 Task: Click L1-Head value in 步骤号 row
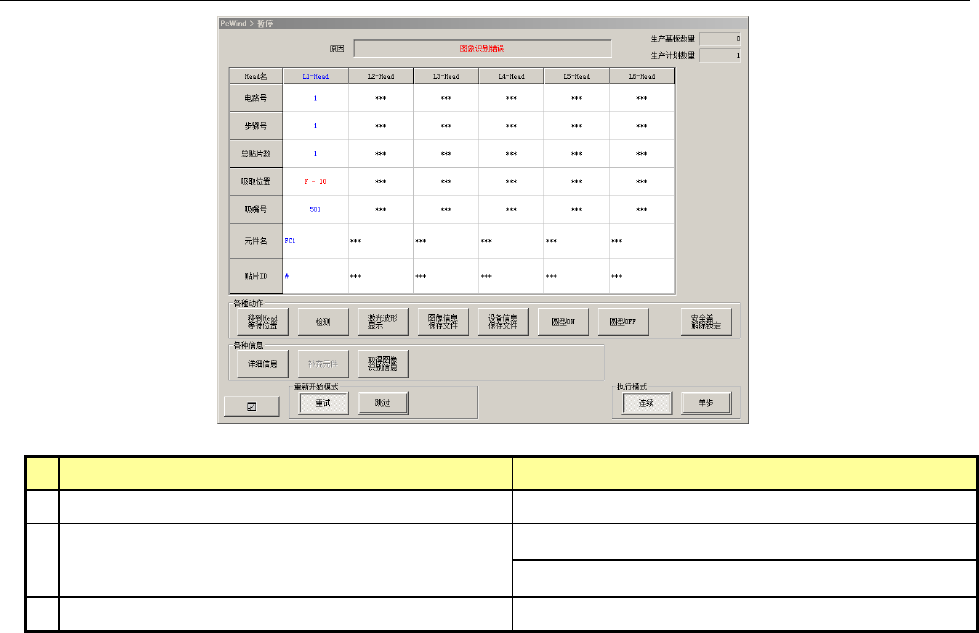point(315,126)
